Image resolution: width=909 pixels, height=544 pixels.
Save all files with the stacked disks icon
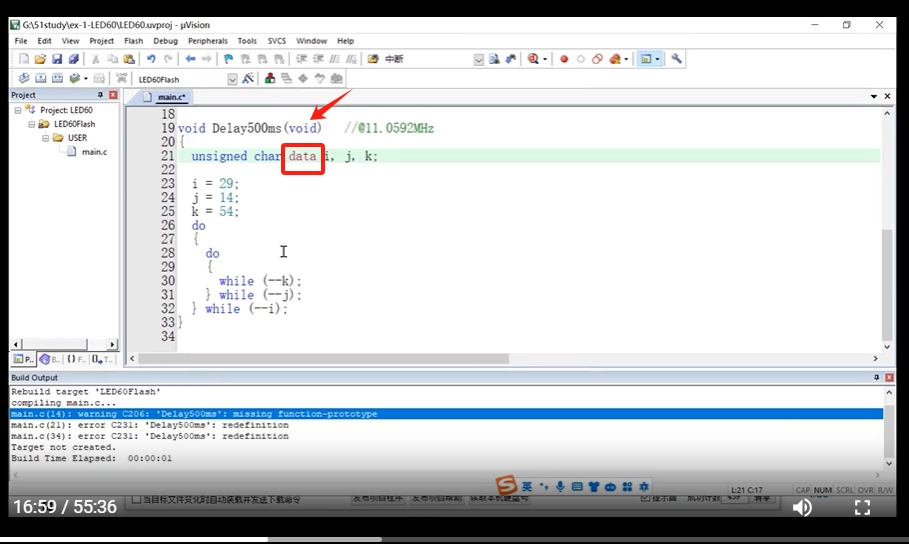coord(74,59)
